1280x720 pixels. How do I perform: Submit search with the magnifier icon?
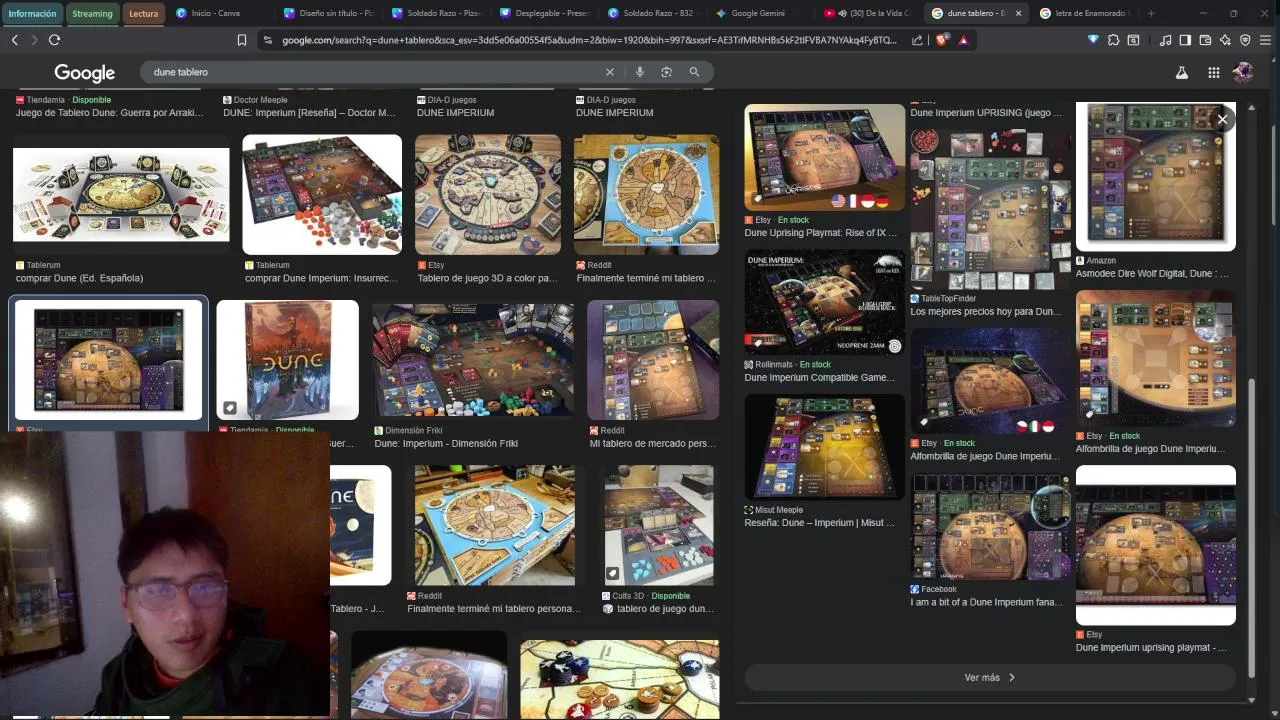[694, 72]
